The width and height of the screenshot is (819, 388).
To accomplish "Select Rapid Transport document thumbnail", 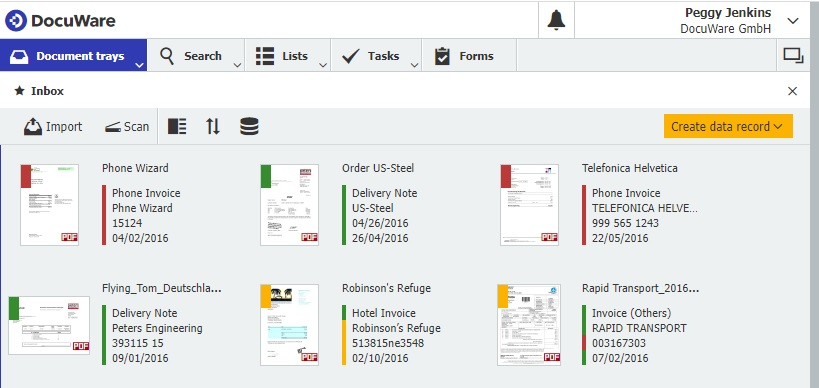I will 529,325.
